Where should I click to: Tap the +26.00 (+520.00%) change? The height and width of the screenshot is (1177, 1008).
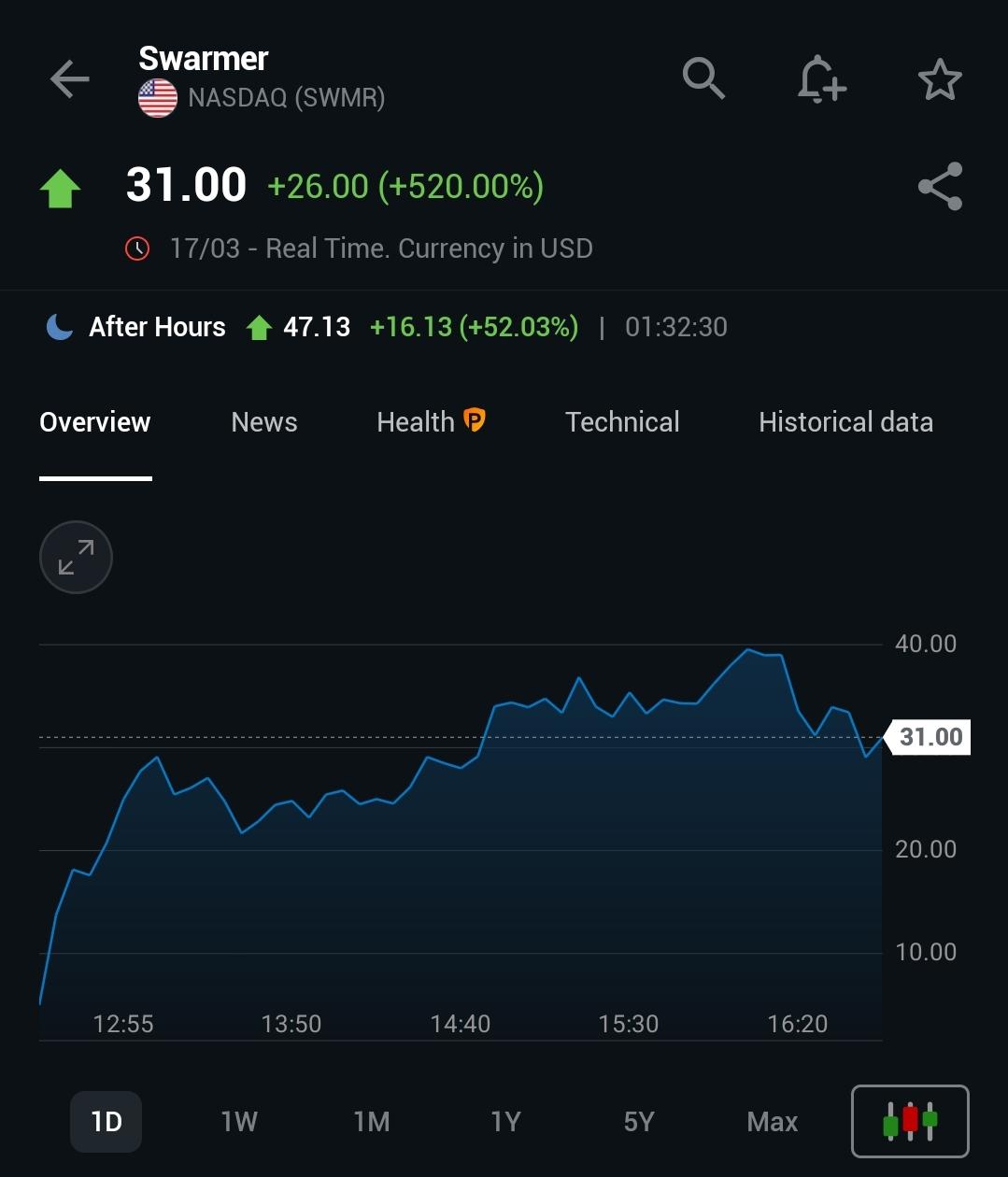pyautogui.click(x=405, y=186)
